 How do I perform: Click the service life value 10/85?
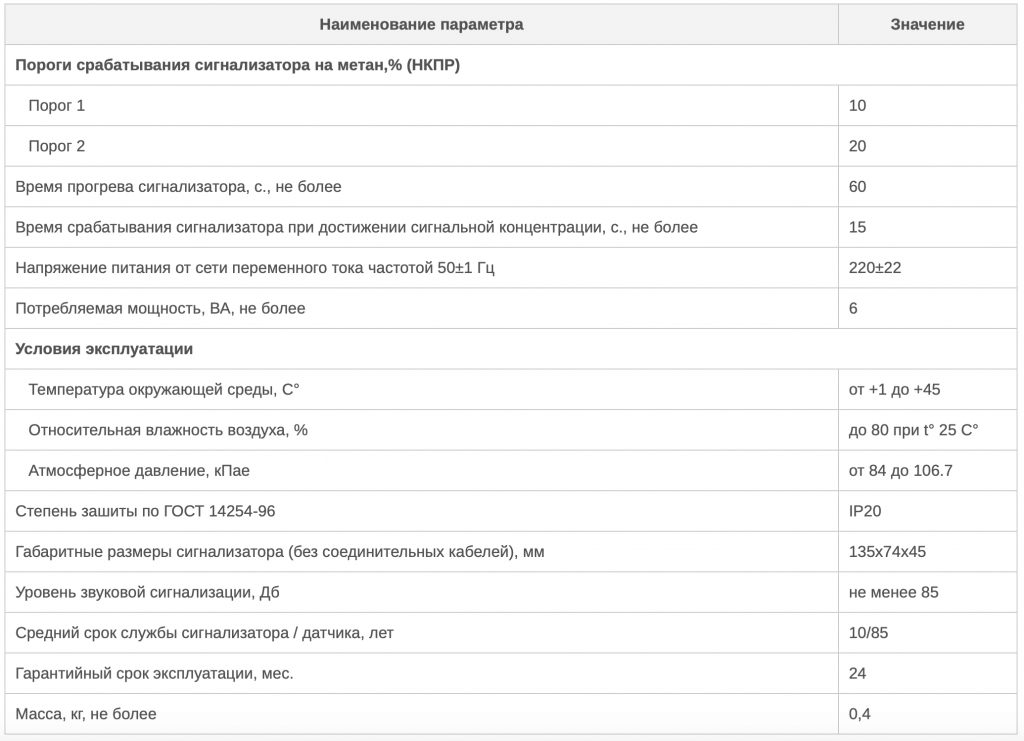pyautogui.click(x=867, y=633)
